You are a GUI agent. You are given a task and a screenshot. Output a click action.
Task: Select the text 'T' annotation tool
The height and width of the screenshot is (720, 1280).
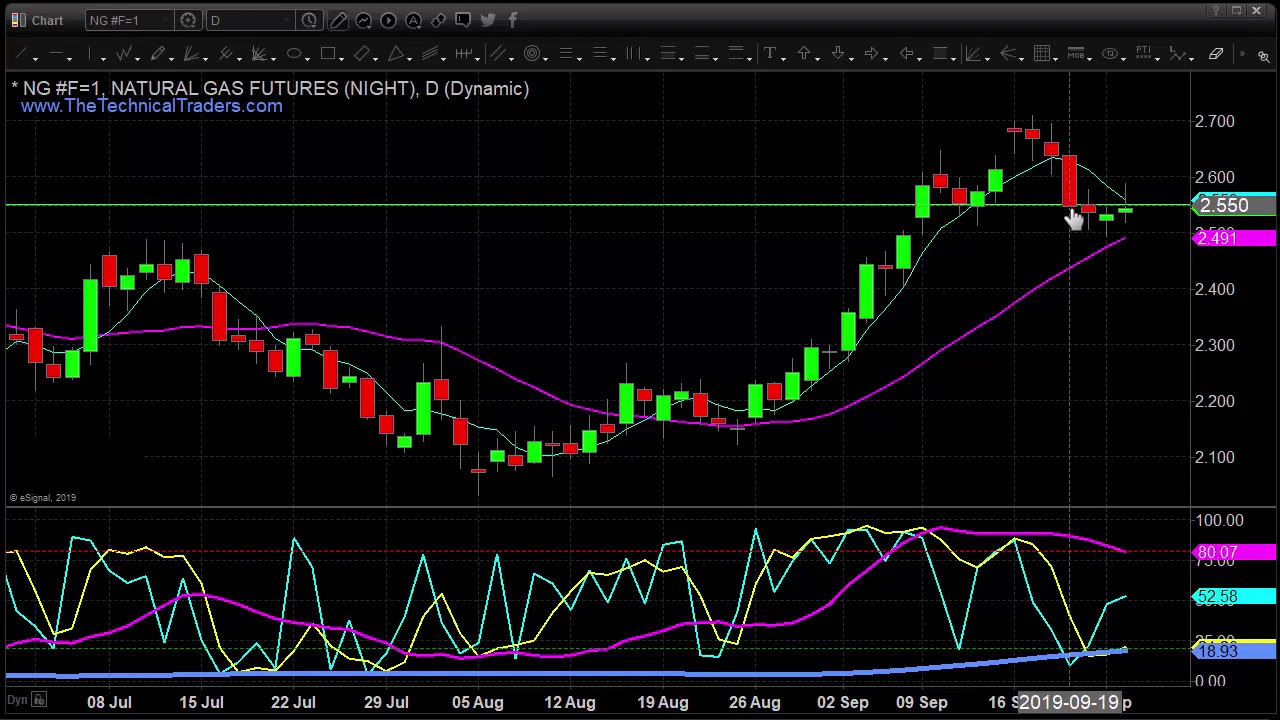coord(770,54)
